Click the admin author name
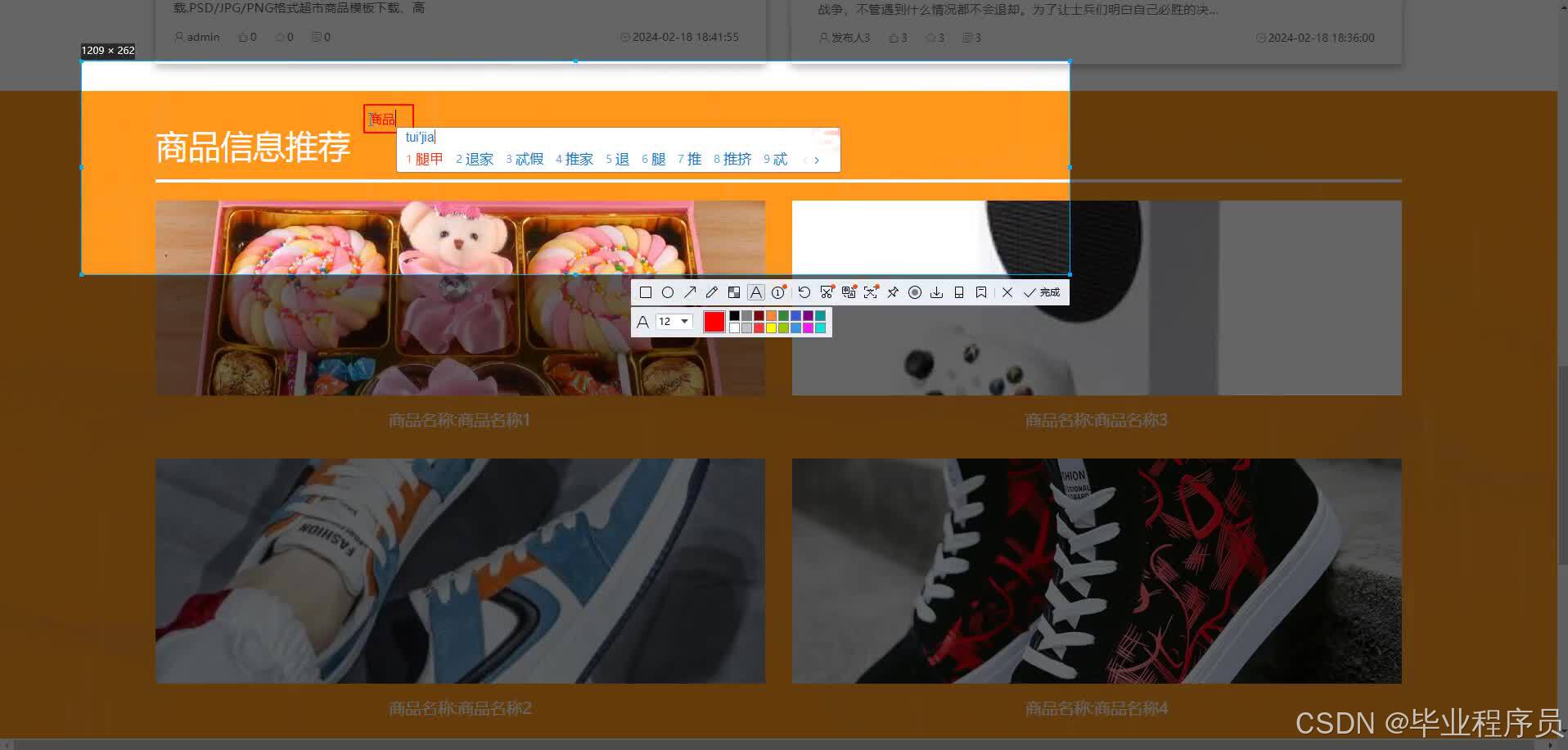Viewport: 1568px width, 750px height. pyautogui.click(x=203, y=37)
